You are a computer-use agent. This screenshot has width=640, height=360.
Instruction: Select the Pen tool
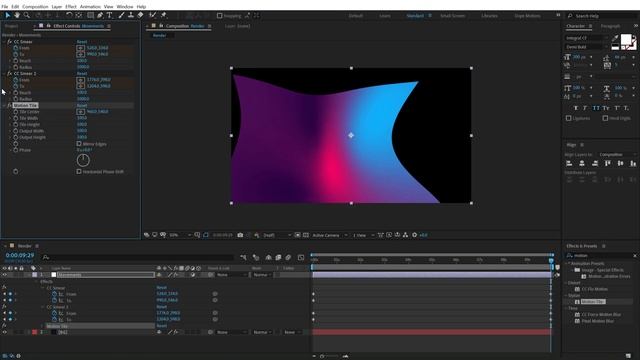100,16
